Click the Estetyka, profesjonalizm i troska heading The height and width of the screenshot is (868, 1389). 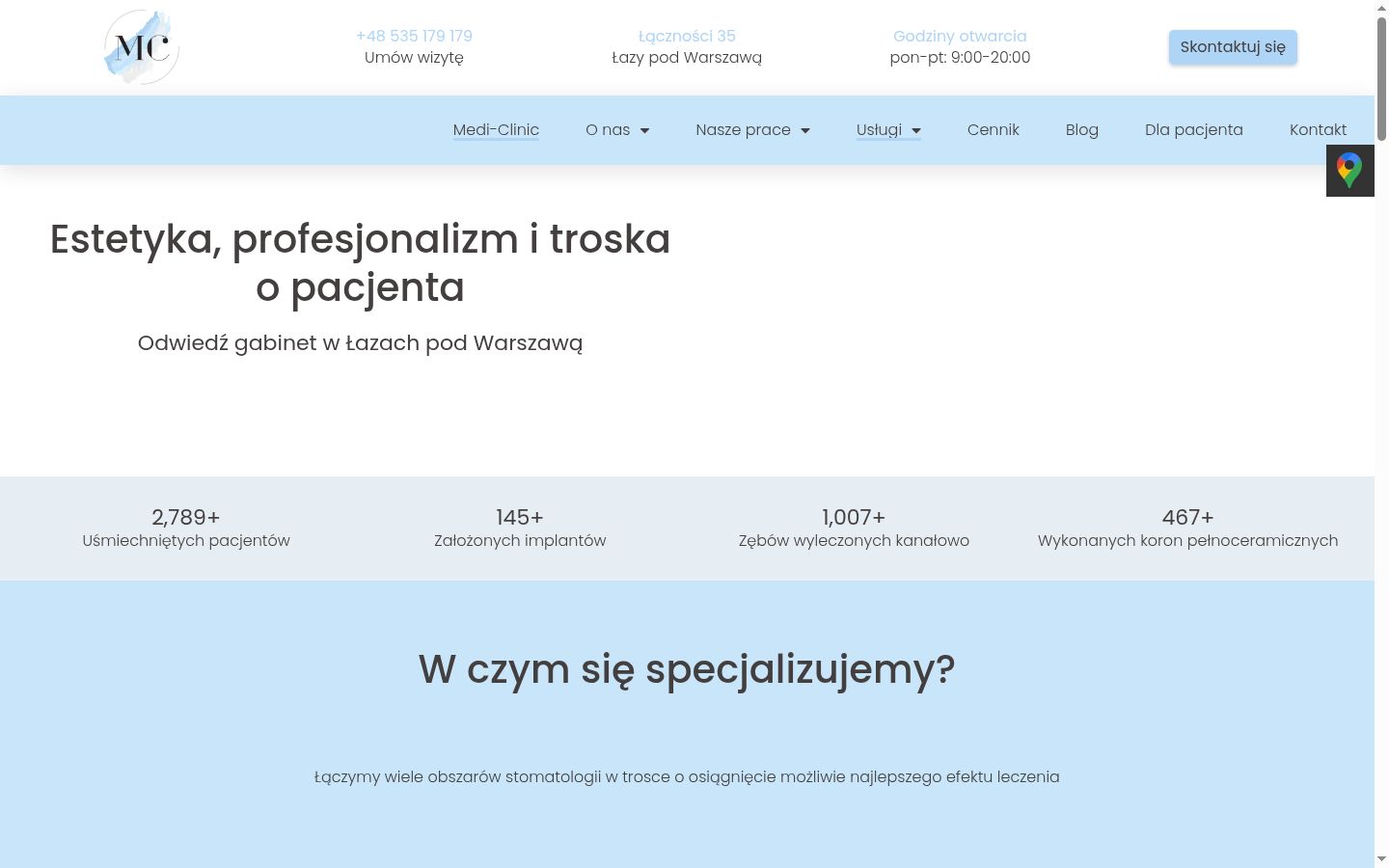[x=360, y=263]
